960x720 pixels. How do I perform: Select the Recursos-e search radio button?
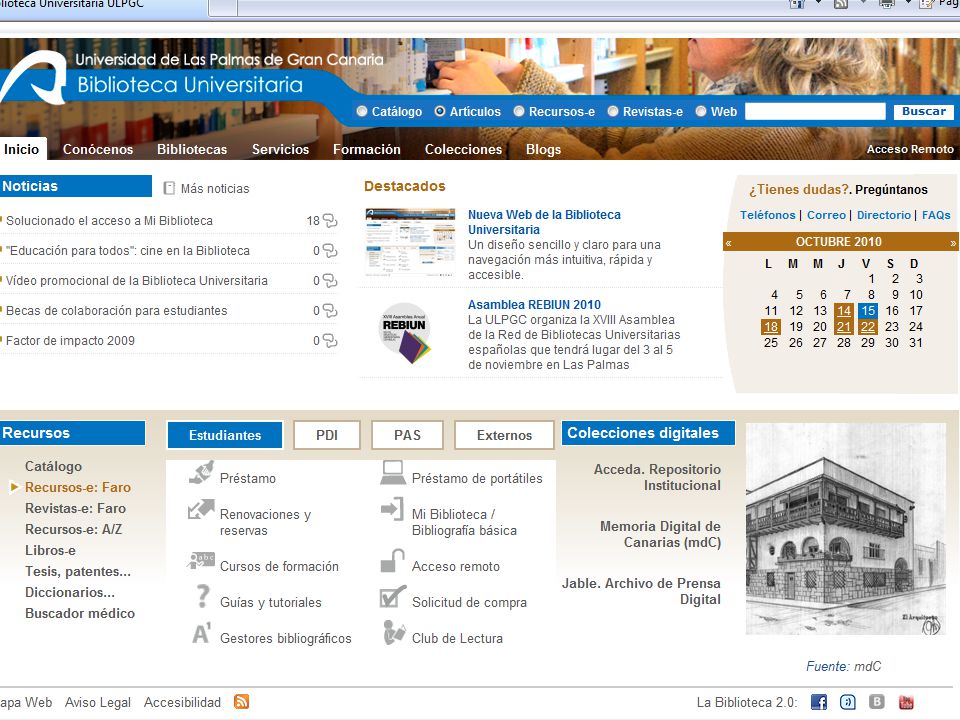519,111
